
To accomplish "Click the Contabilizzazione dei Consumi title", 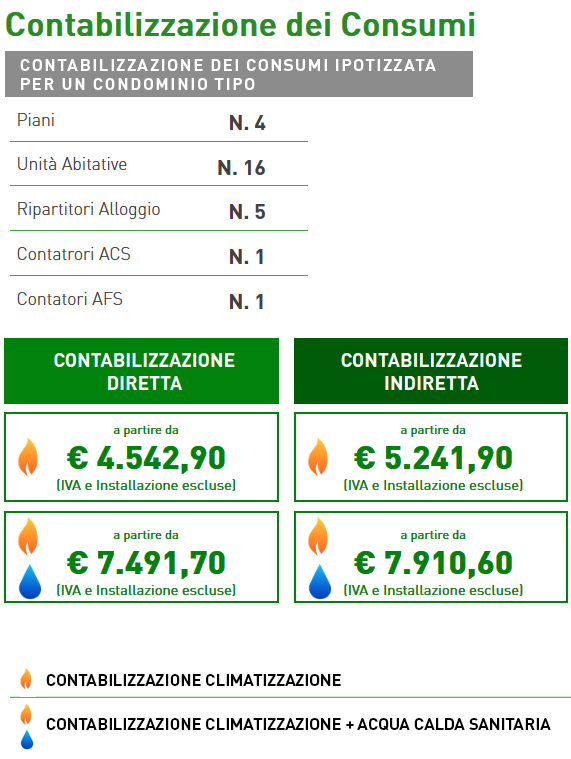I will [240, 24].
